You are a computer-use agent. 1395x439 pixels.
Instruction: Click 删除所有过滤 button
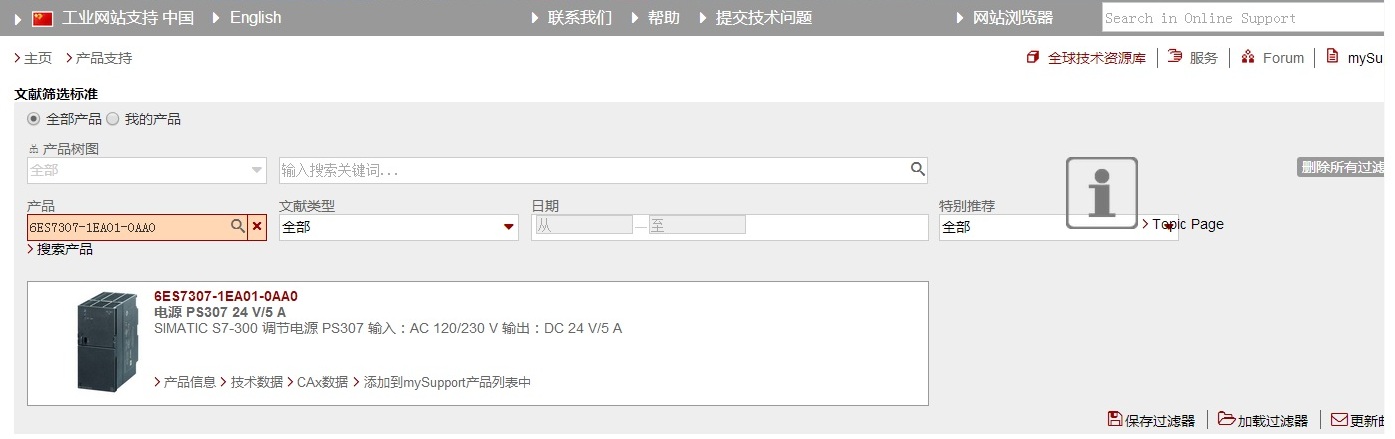coord(1341,167)
